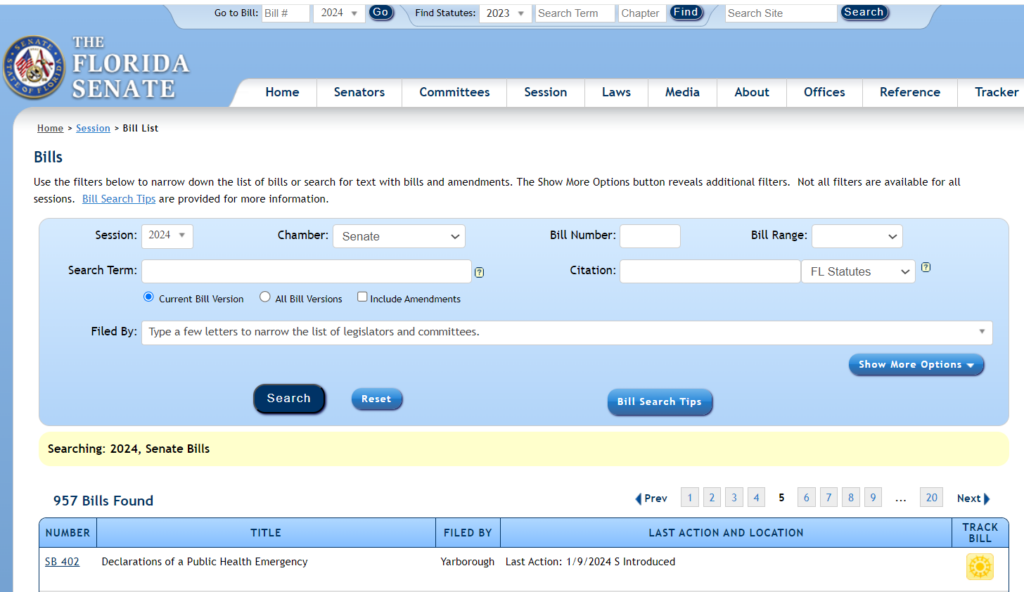This screenshot has width=1024, height=592.
Task: Open the Home navigation tab
Action: [x=282, y=92]
